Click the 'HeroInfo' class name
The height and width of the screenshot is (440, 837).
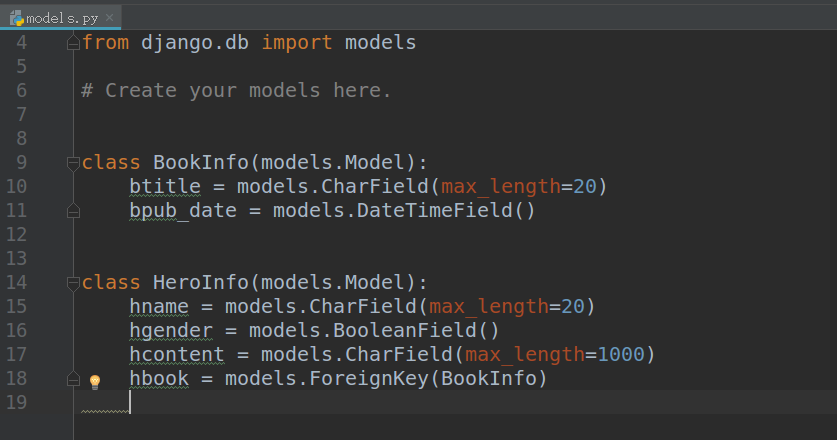[201, 282]
